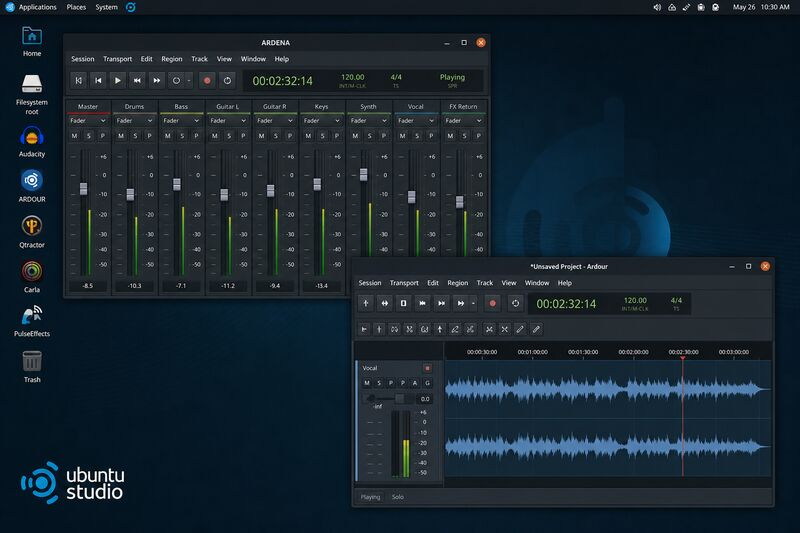Click the 120.00 tempo display in ARDENA

353,80
